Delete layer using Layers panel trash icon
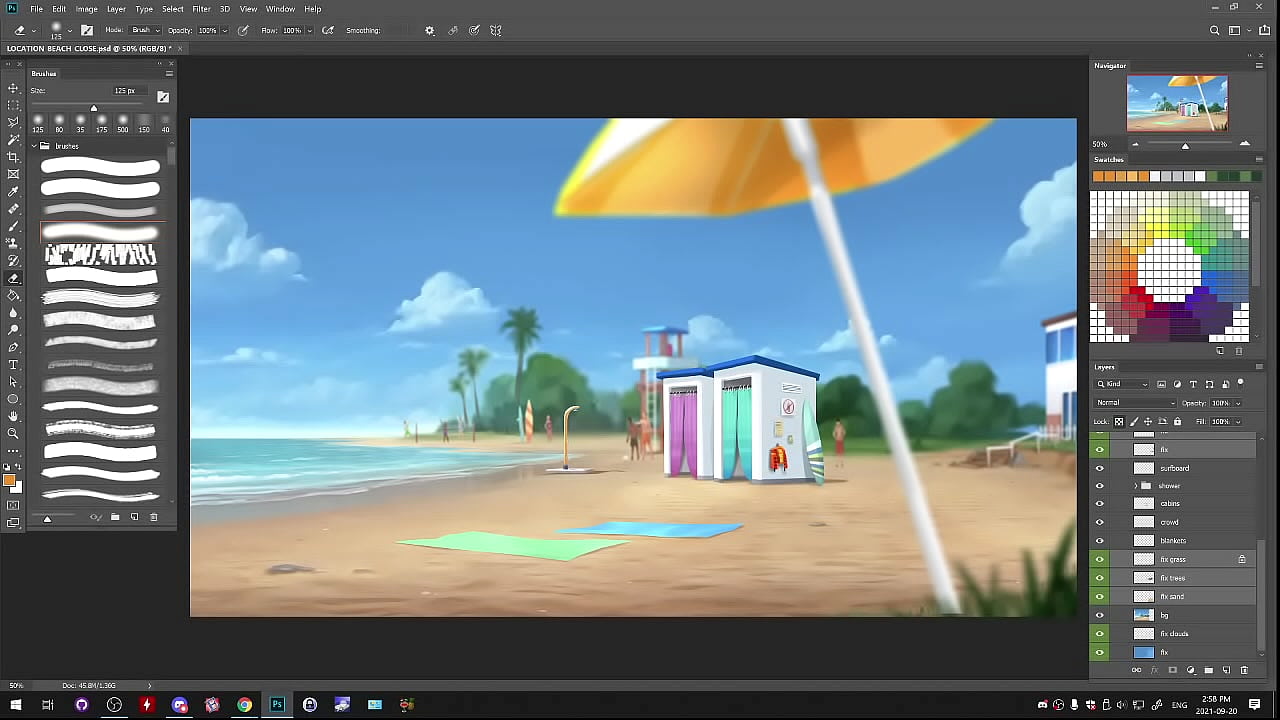This screenshot has width=1280, height=720. pyautogui.click(x=1244, y=670)
